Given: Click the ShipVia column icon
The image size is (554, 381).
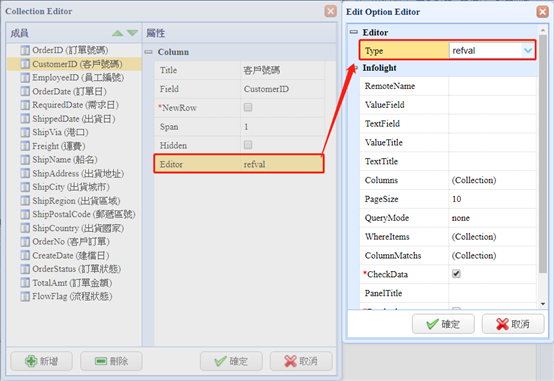Looking at the screenshot, I should (x=25, y=133).
